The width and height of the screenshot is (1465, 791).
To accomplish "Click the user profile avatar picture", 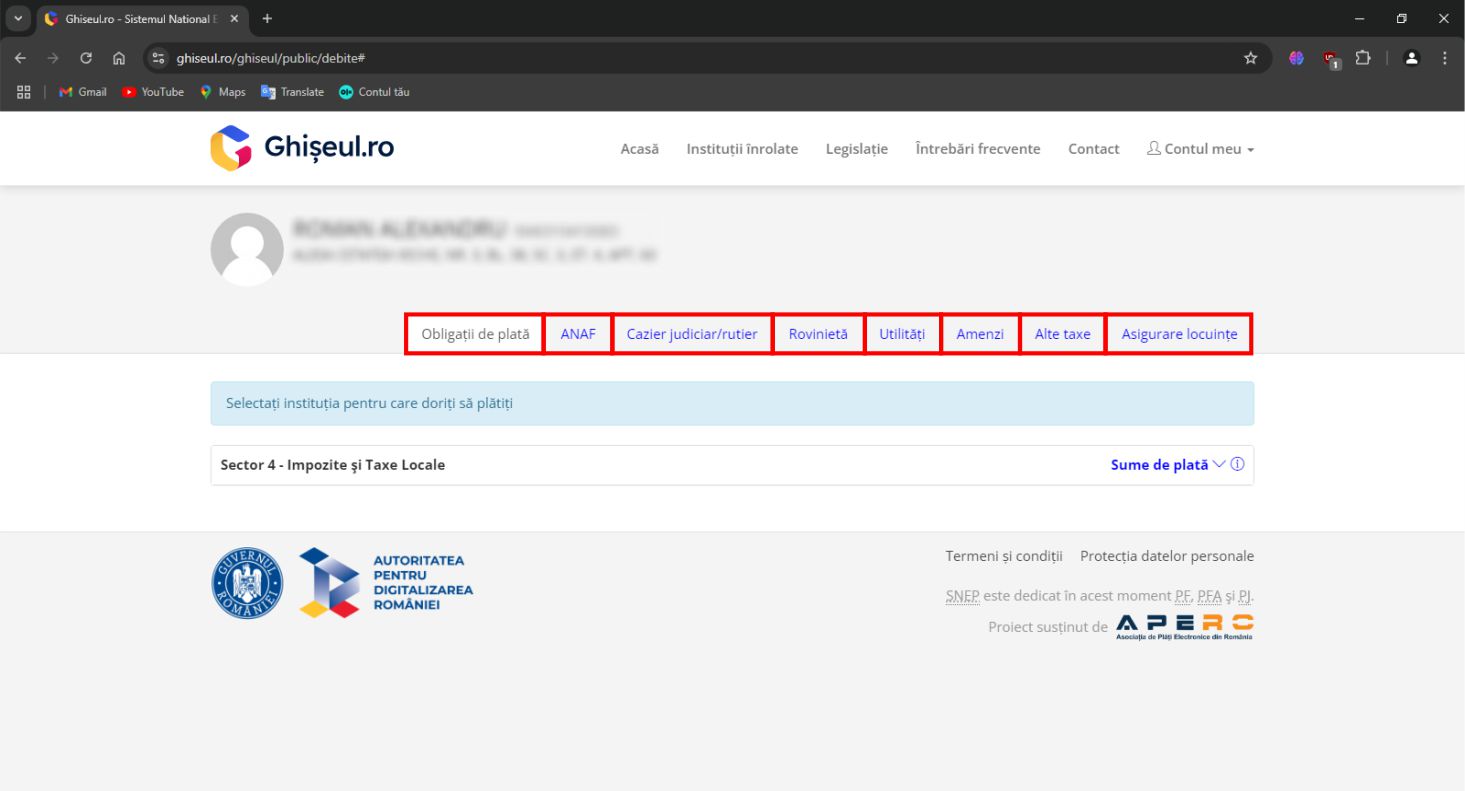I will pos(247,249).
